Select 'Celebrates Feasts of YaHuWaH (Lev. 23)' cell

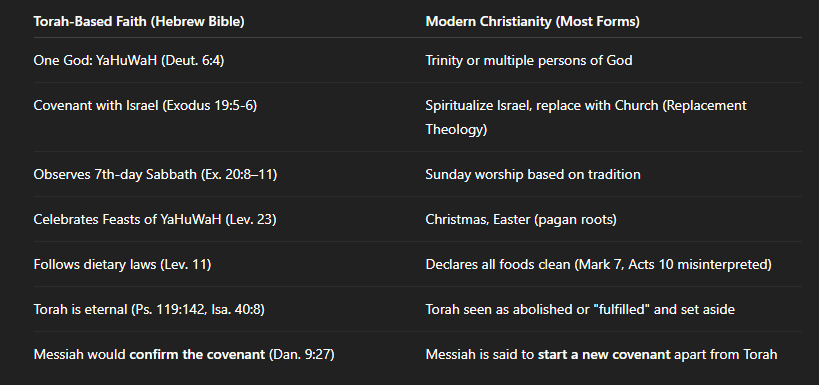pyautogui.click(x=155, y=219)
